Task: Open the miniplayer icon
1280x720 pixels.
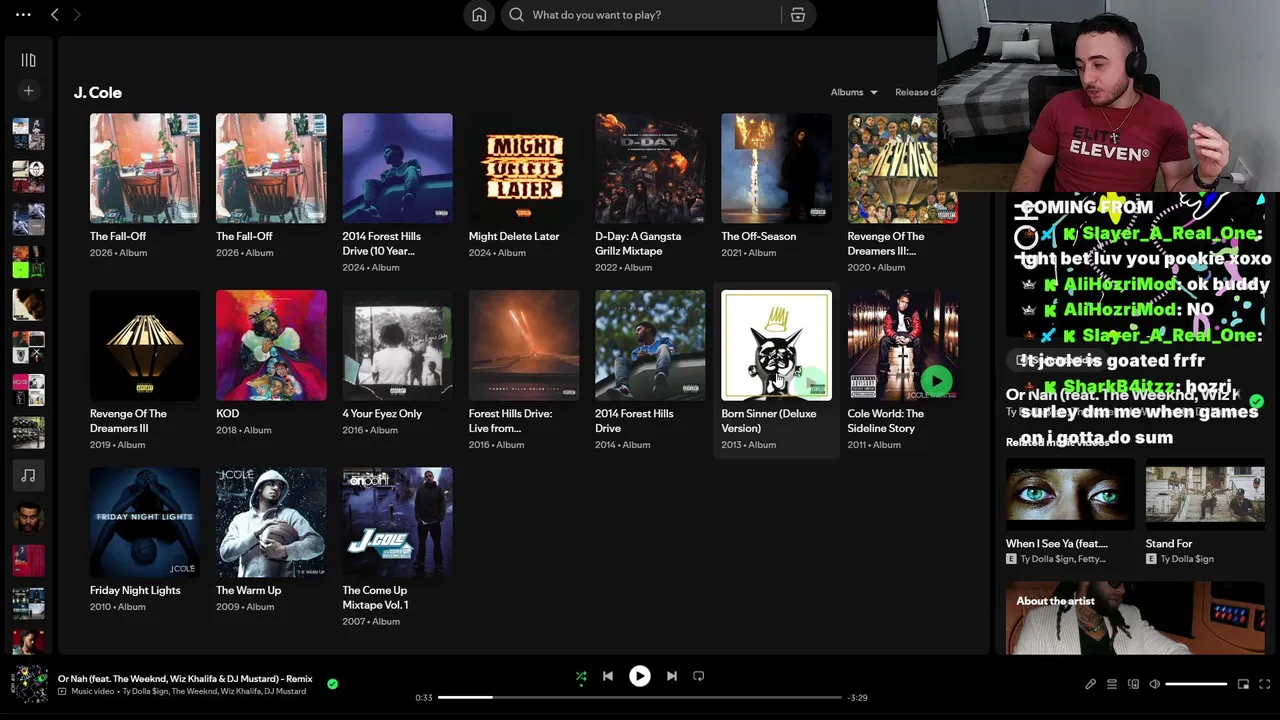Action: point(1243,684)
